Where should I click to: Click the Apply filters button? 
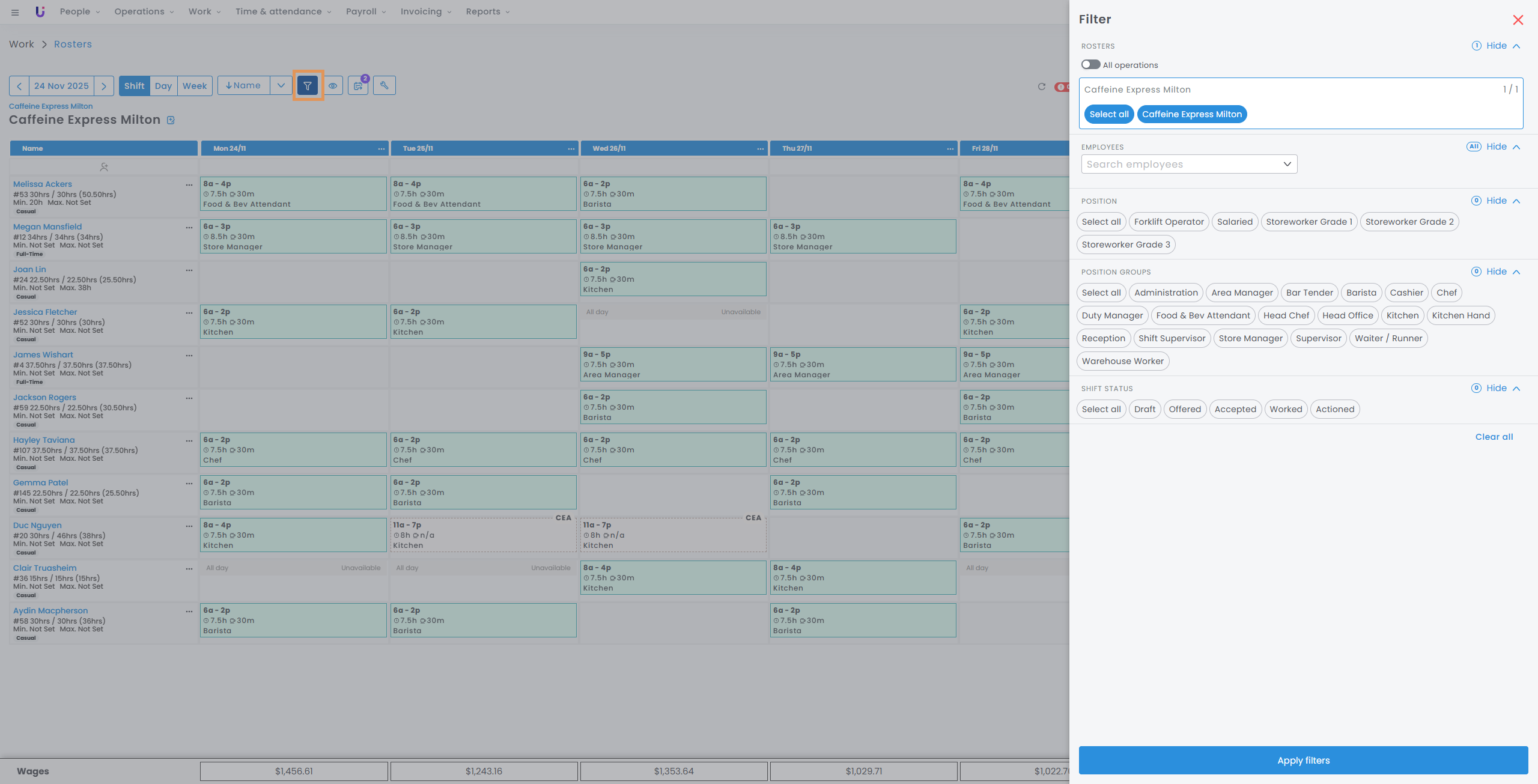pos(1302,760)
